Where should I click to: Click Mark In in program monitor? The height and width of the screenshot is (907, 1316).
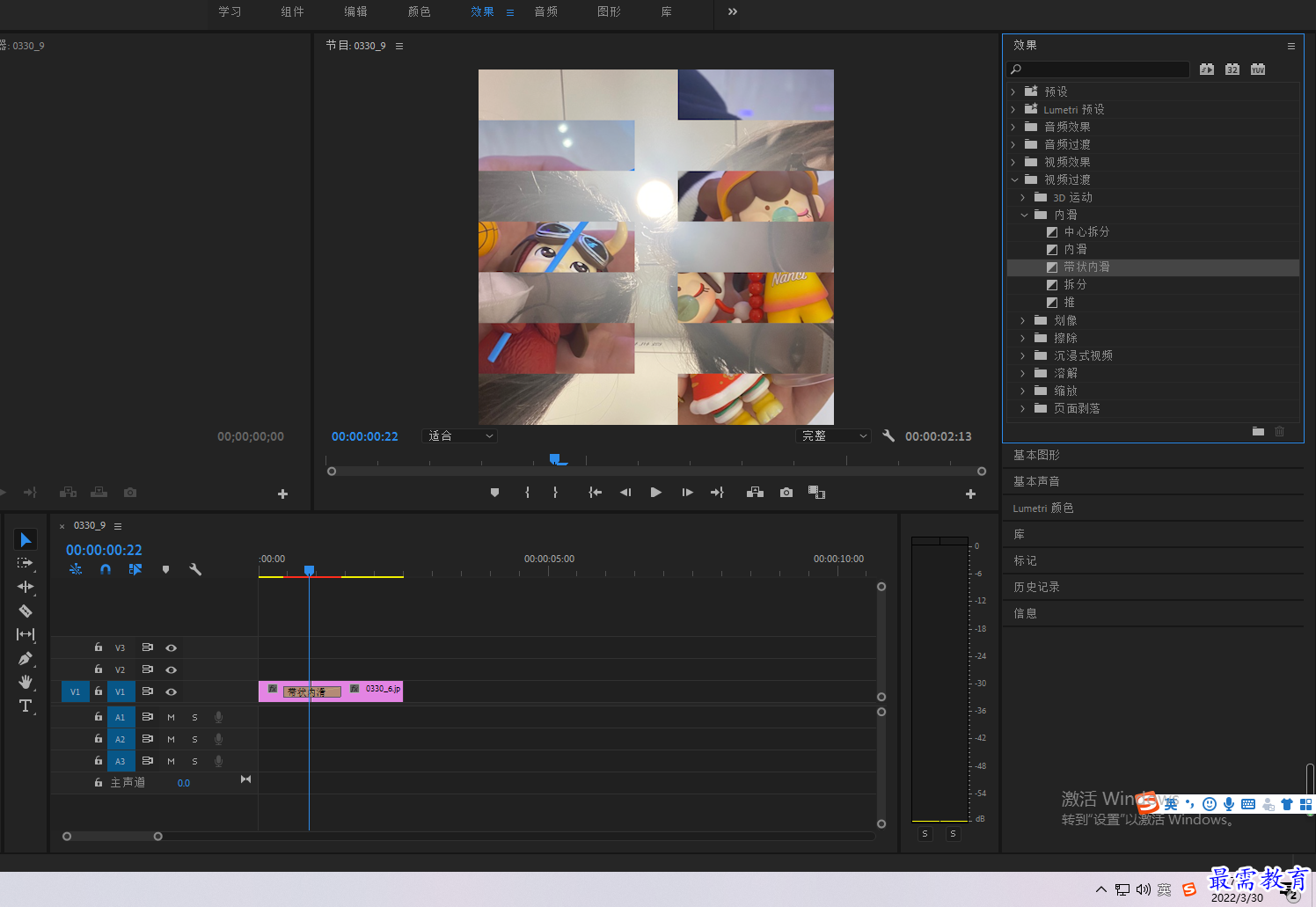pyautogui.click(x=528, y=493)
